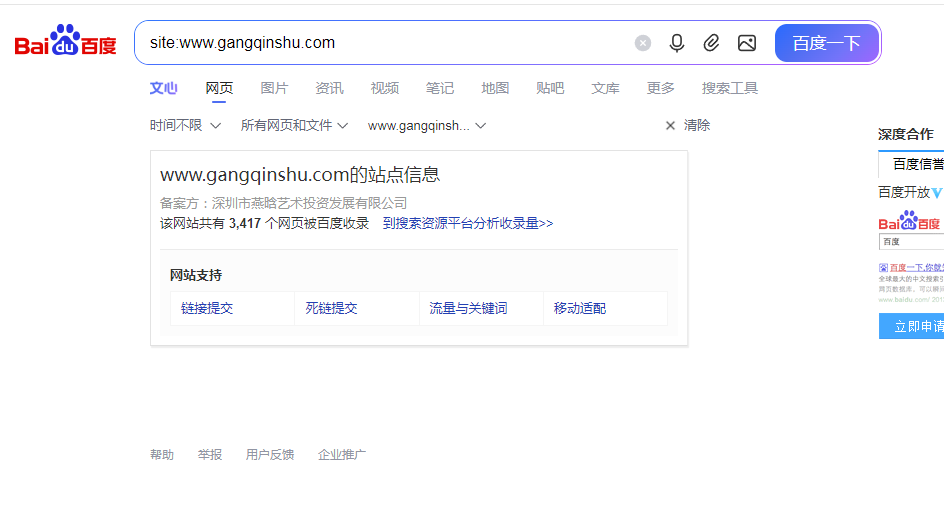Click the 立即申请 button in sidebar
The image size is (944, 531).
[911, 326]
